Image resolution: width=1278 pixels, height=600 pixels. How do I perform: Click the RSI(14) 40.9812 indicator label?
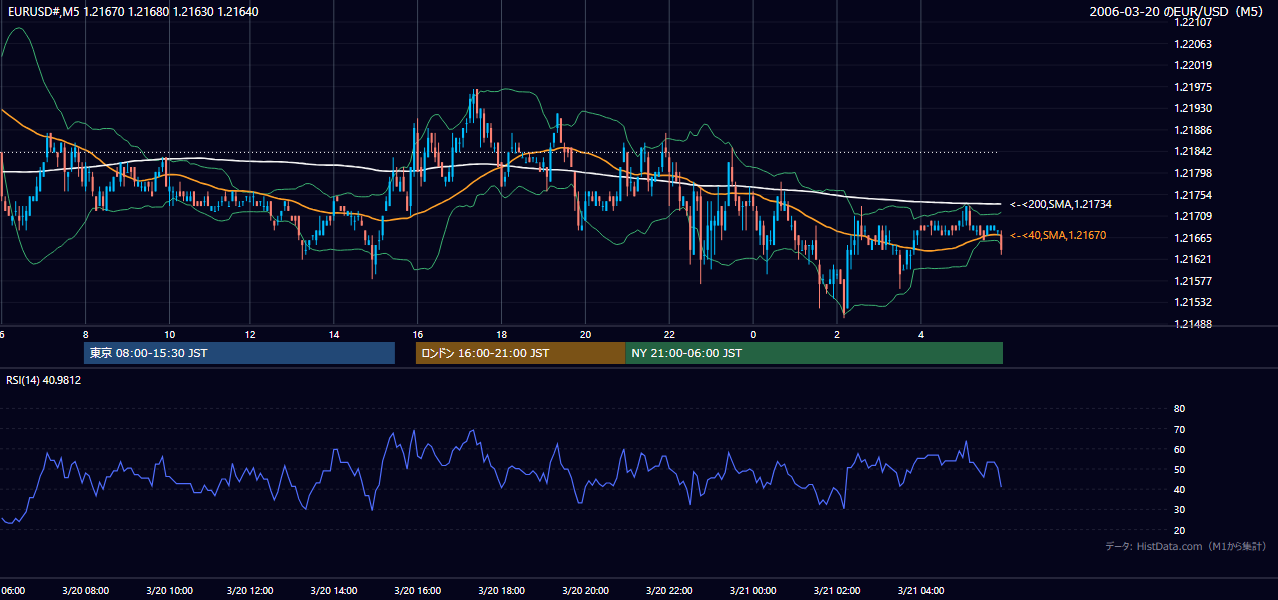[44, 380]
